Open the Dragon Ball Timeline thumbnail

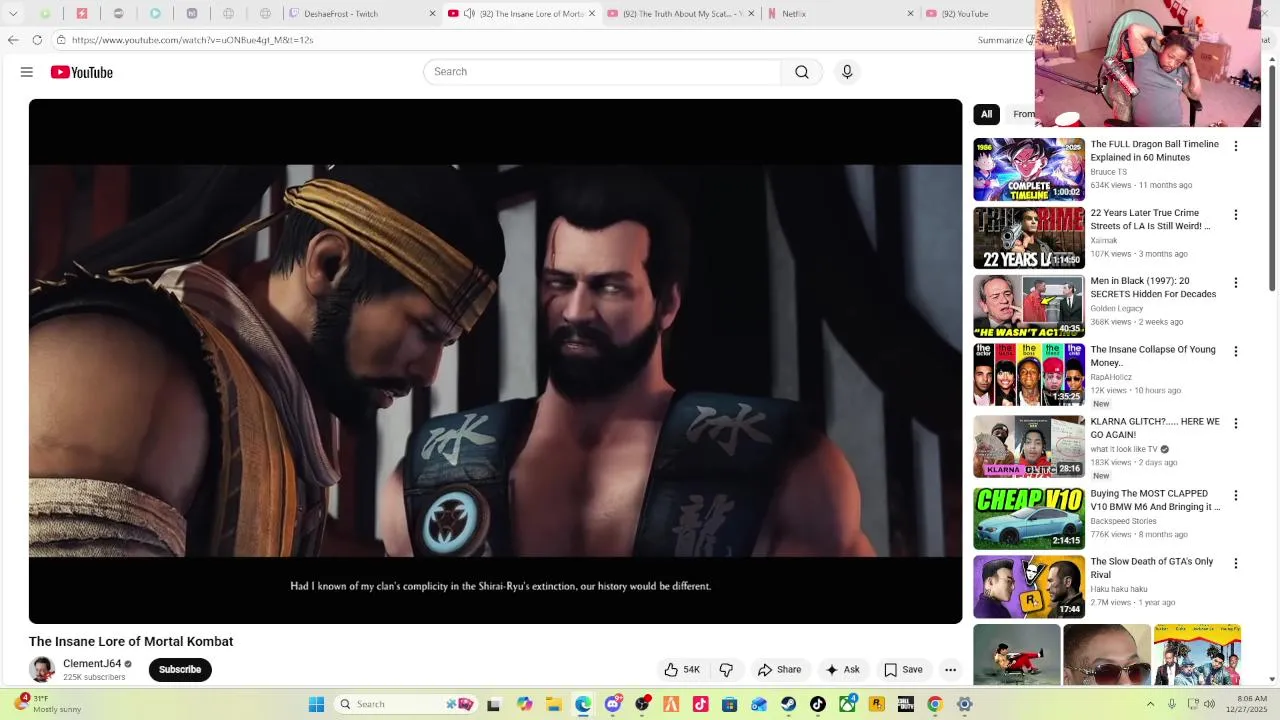1029,169
